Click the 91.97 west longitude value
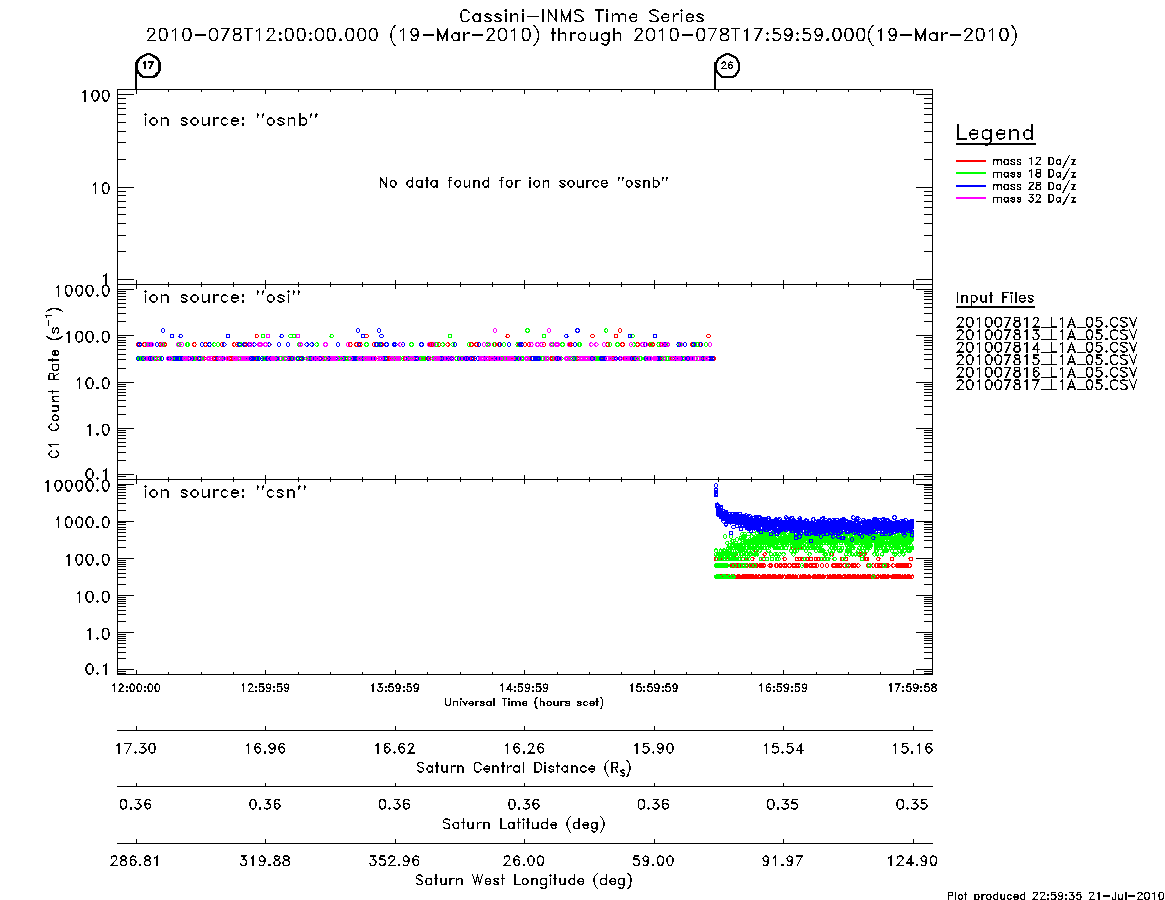Screen dimensions: 1165x900 pyautogui.click(x=783, y=861)
